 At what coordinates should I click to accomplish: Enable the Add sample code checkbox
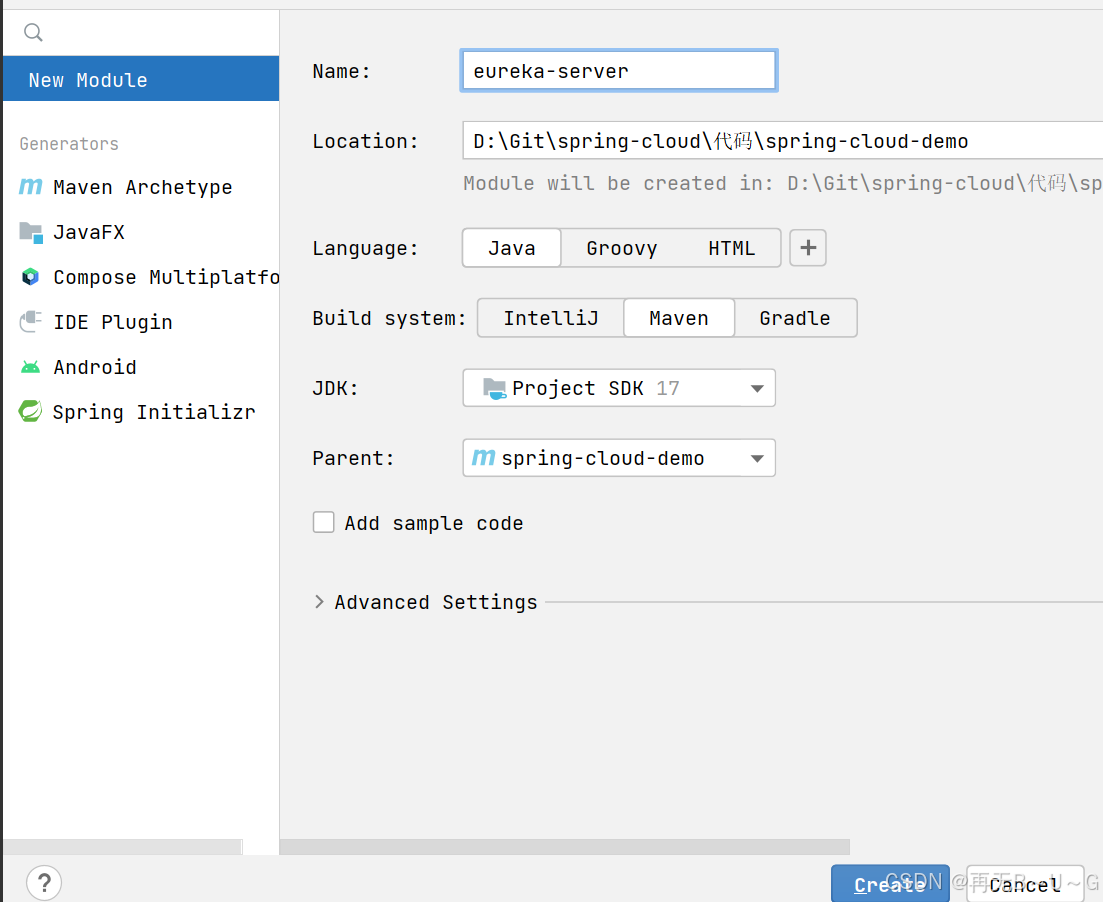(x=324, y=522)
